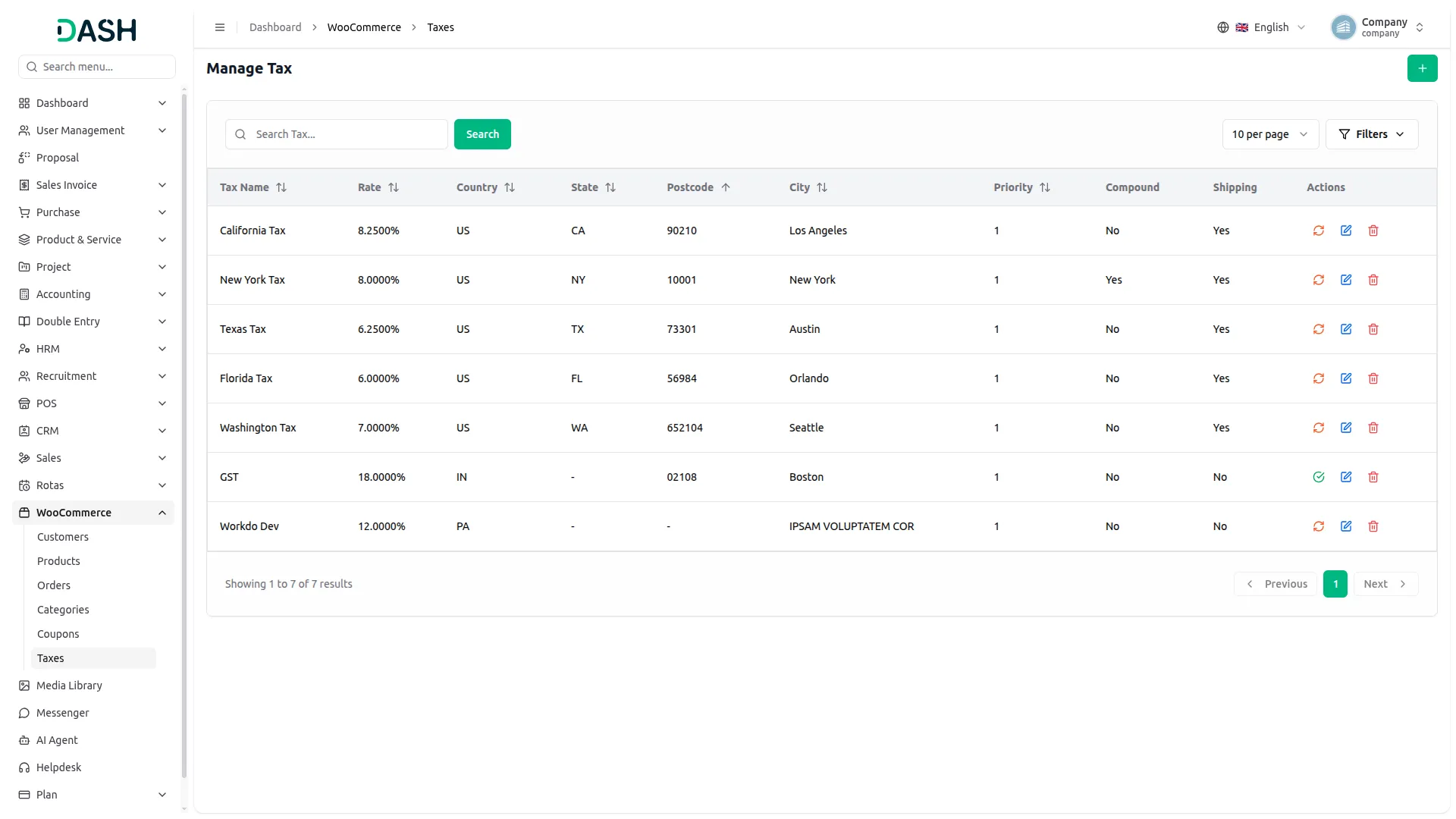Click the sync icon for Workdo Dev

(x=1319, y=526)
